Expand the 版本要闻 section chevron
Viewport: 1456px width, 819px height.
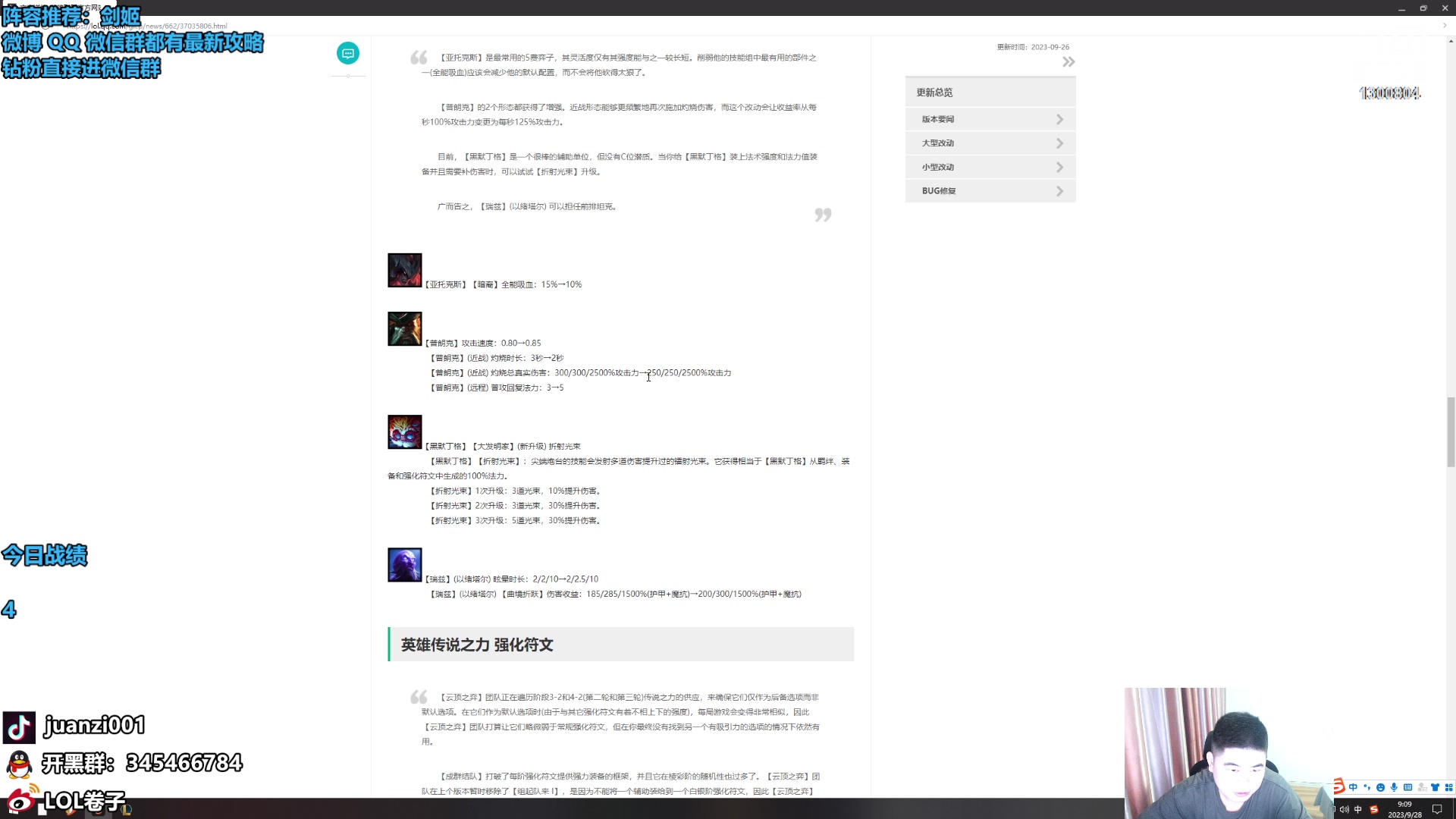(x=1060, y=119)
